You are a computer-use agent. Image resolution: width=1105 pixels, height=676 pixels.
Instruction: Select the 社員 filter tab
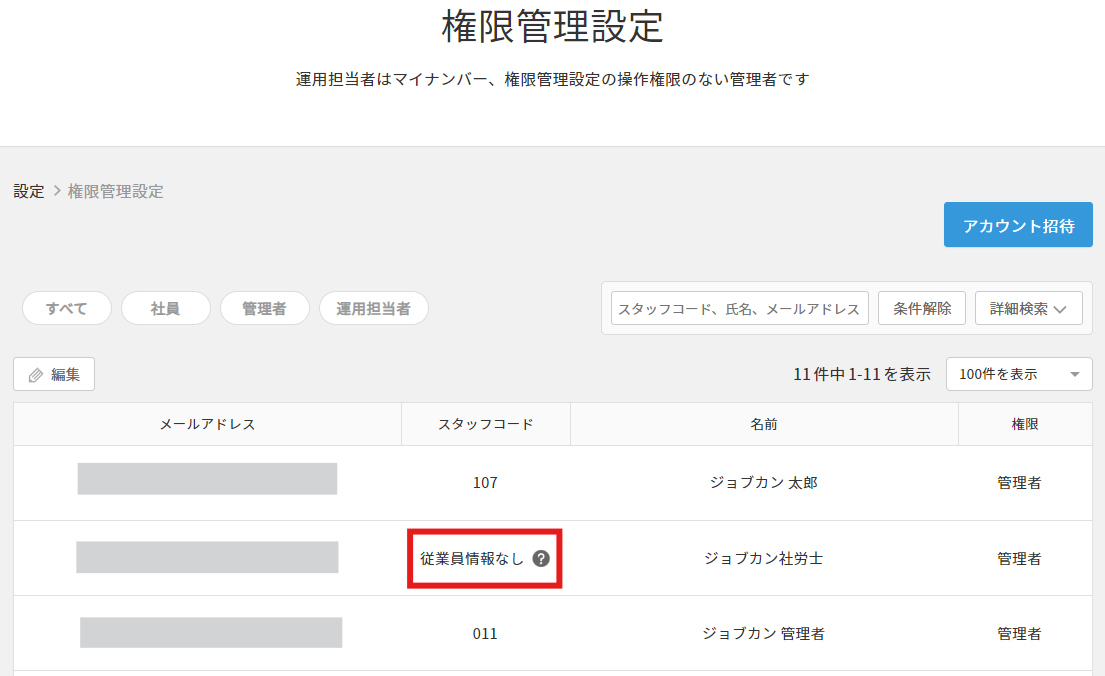(x=166, y=308)
